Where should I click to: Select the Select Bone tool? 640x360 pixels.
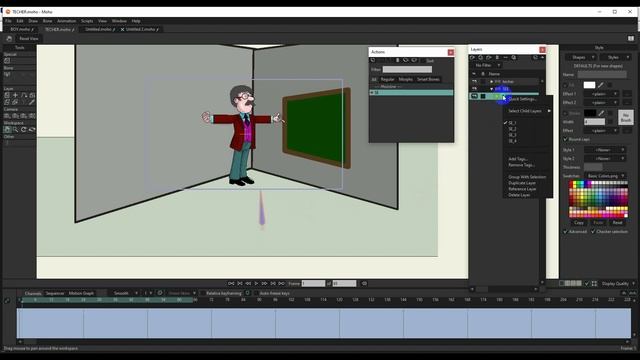(x=7, y=74)
